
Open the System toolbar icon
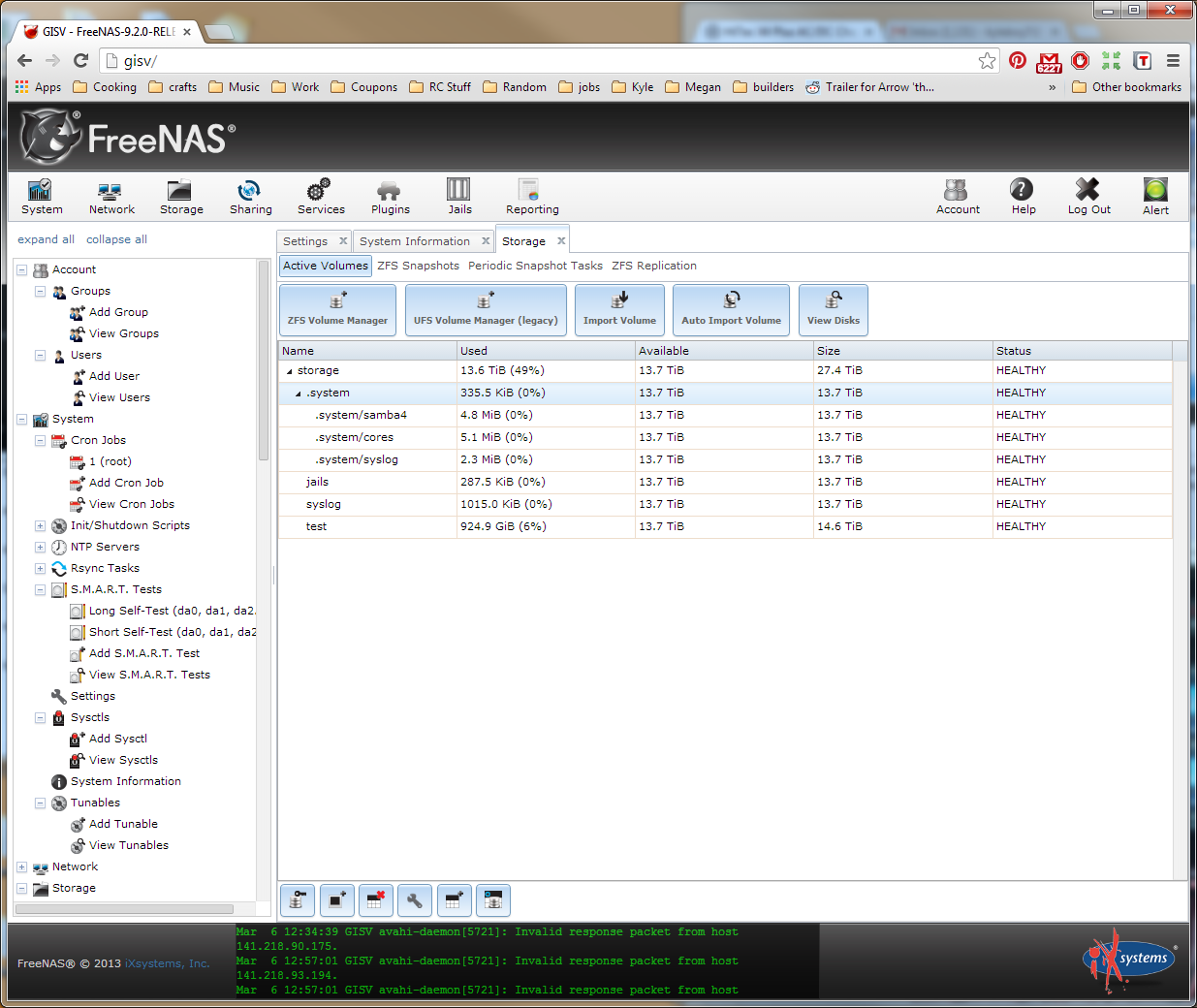tap(42, 197)
